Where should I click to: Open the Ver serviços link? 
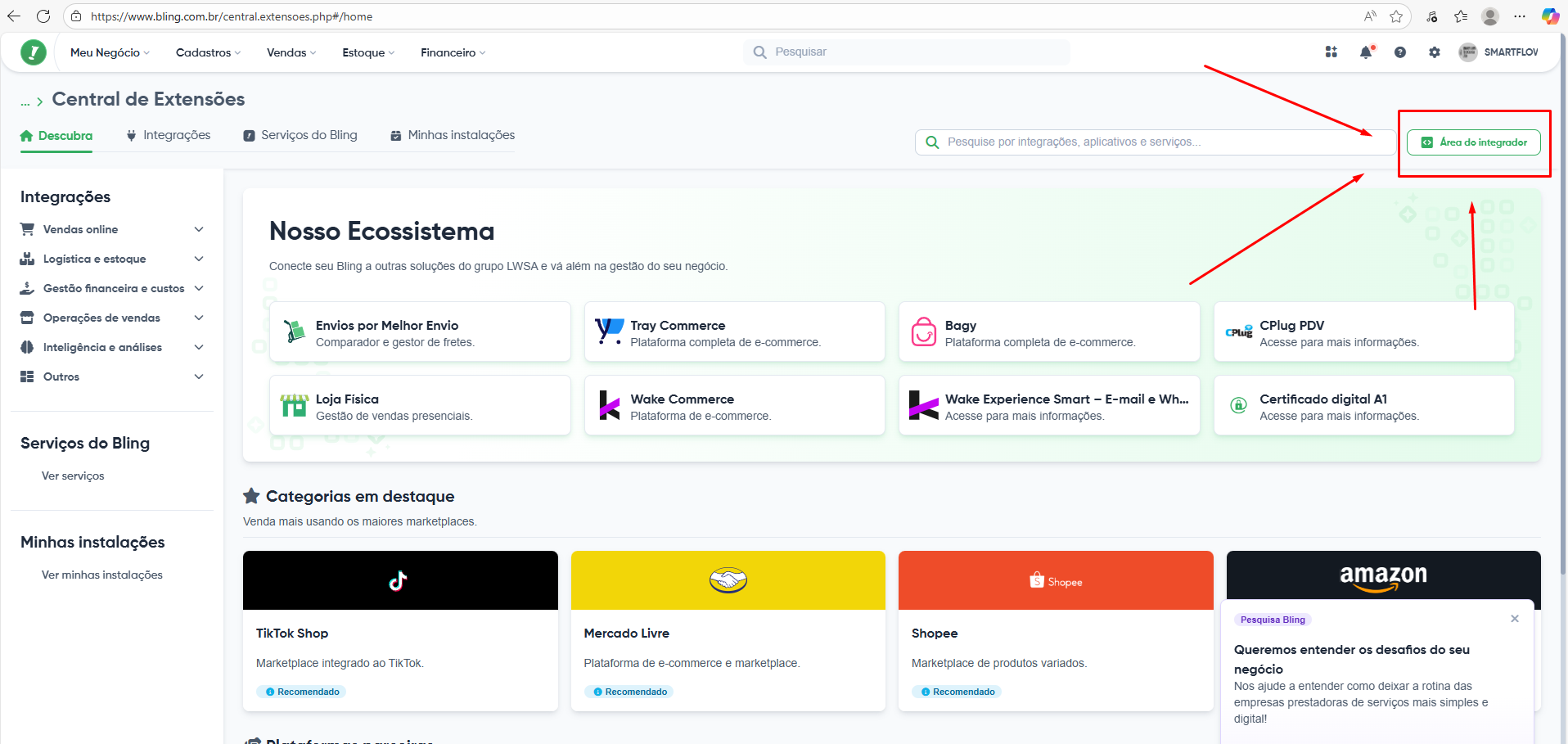pos(73,476)
